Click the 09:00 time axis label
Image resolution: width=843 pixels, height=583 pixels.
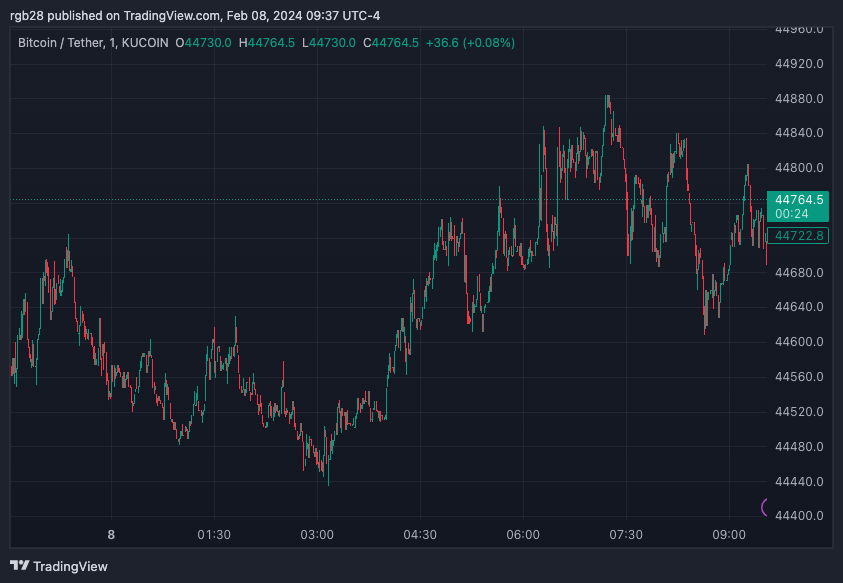click(x=729, y=535)
